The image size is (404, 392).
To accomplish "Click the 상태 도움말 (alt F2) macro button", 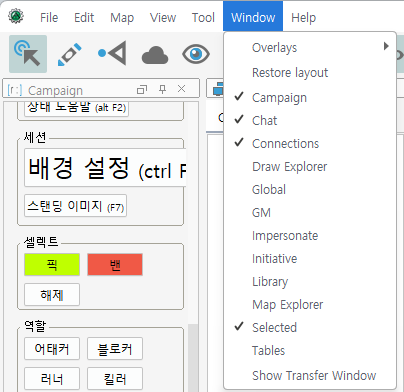I will point(76,109).
